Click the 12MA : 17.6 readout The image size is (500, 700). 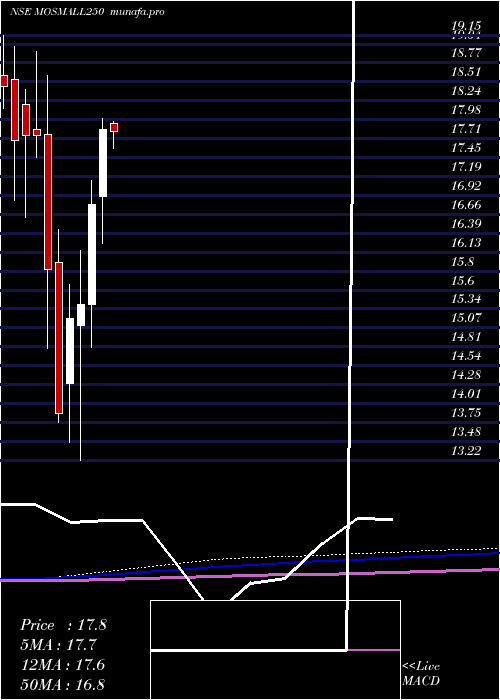tap(63, 665)
